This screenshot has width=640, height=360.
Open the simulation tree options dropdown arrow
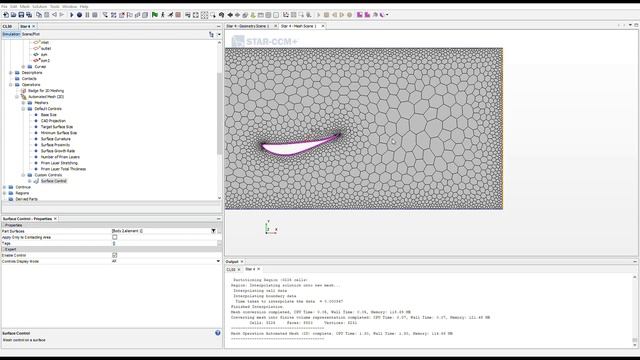click(x=219, y=35)
